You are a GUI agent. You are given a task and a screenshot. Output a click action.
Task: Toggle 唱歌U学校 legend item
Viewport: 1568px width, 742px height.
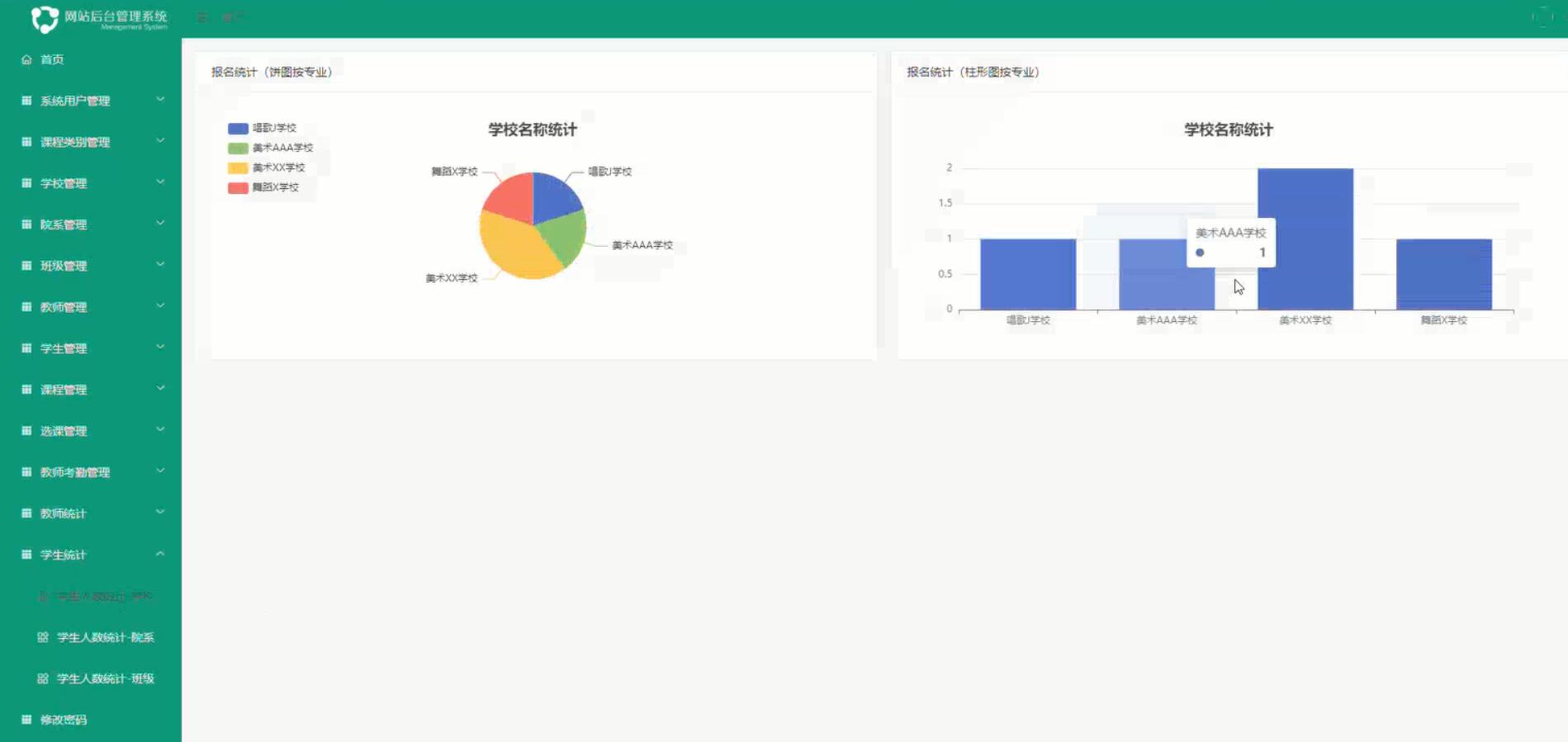coord(262,128)
